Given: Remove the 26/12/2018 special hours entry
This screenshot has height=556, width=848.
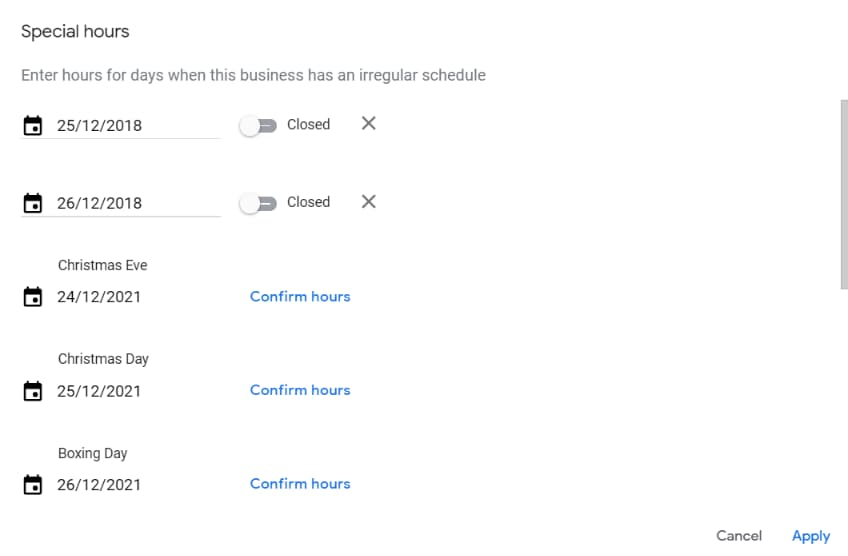Looking at the screenshot, I should point(368,202).
